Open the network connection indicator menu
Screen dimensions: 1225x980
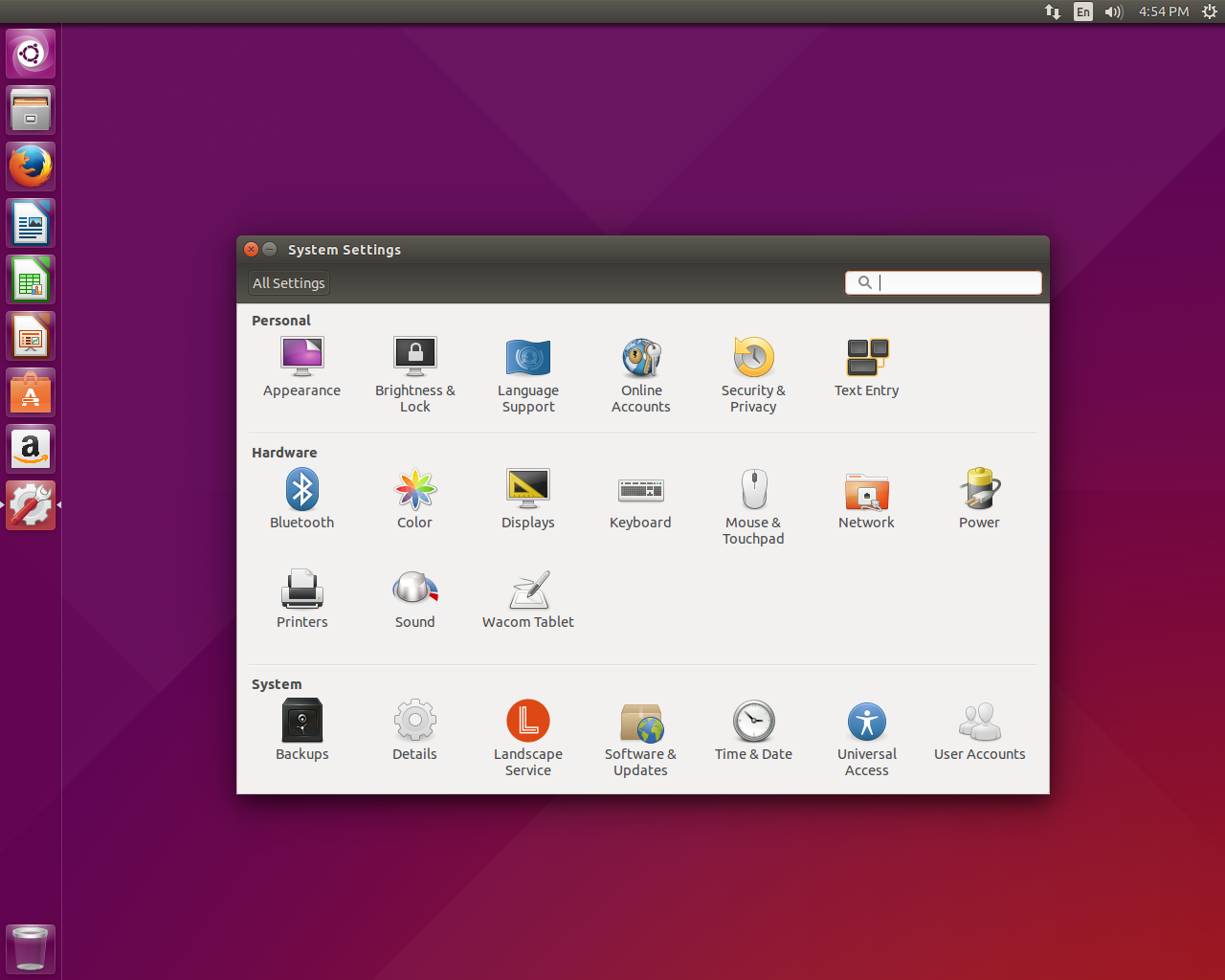[x=1053, y=11]
